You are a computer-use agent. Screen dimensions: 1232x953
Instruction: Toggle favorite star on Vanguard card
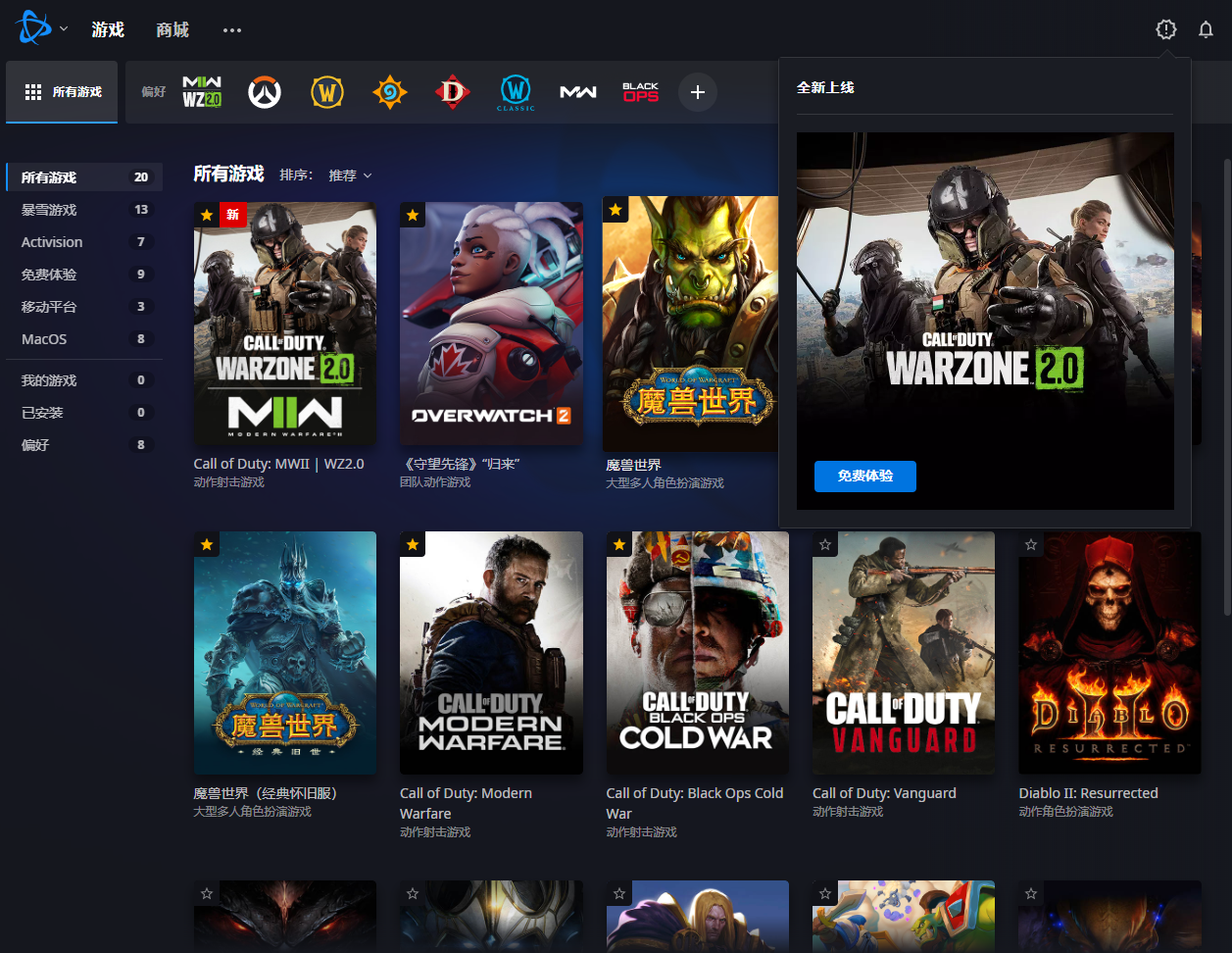click(x=825, y=544)
